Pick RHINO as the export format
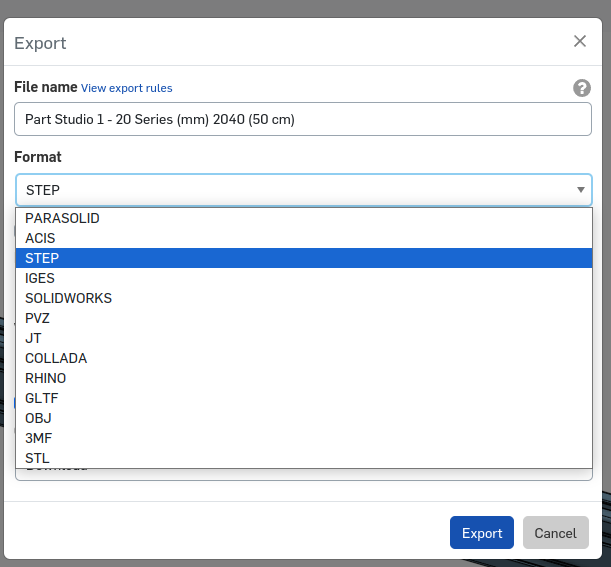 pyautogui.click(x=304, y=378)
